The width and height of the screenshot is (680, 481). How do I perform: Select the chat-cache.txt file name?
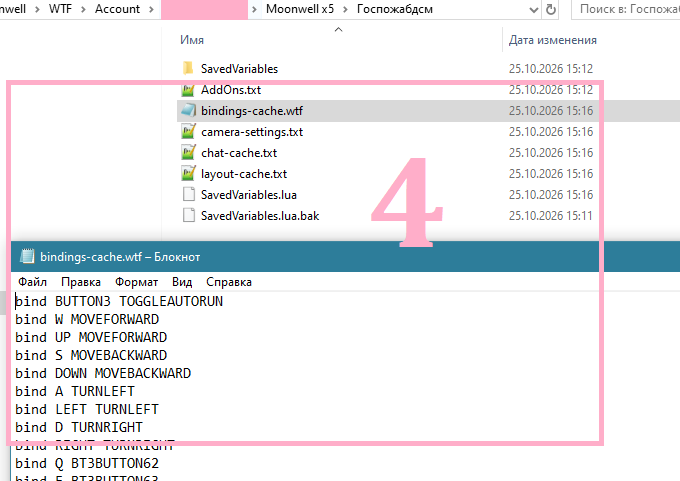[239, 153]
